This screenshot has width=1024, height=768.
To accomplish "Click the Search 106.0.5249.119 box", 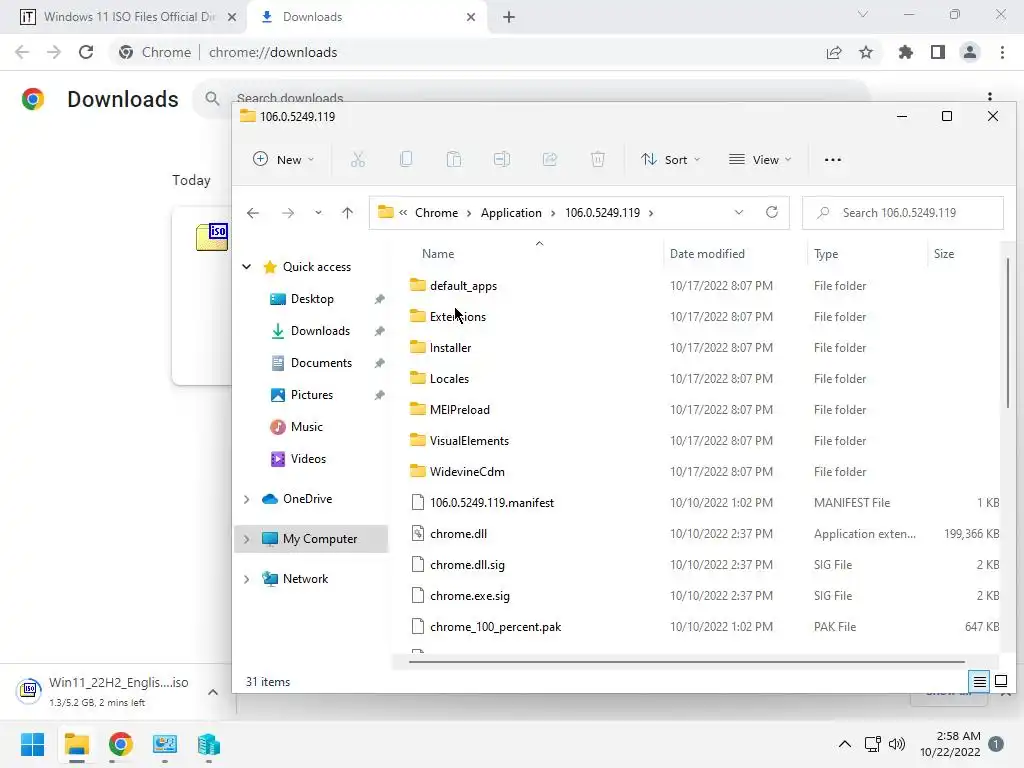I will coord(903,213).
